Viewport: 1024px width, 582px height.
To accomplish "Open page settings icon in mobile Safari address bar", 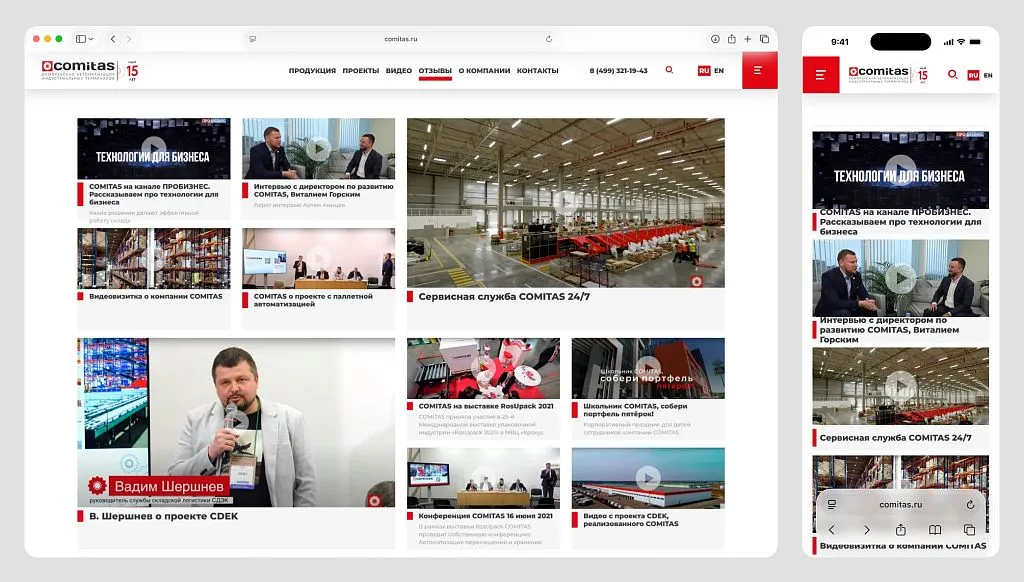I will (x=832, y=504).
